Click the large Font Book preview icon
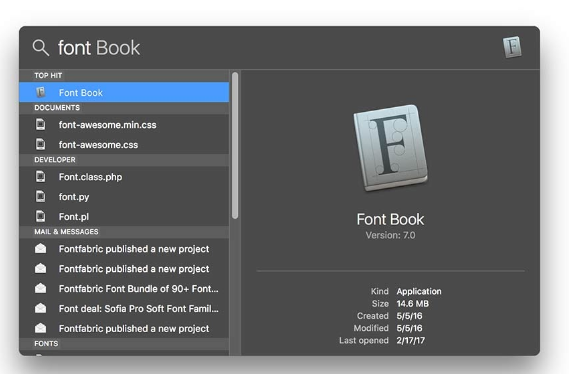Image resolution: width=574 pixels, height=374 pixels. 391,147
